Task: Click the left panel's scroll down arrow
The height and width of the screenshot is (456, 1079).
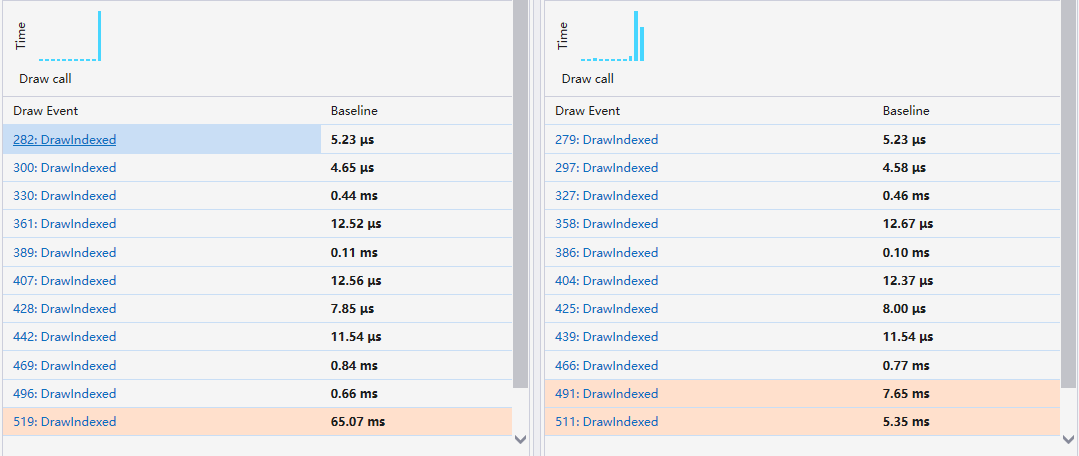Action: [x=520, y=439]
